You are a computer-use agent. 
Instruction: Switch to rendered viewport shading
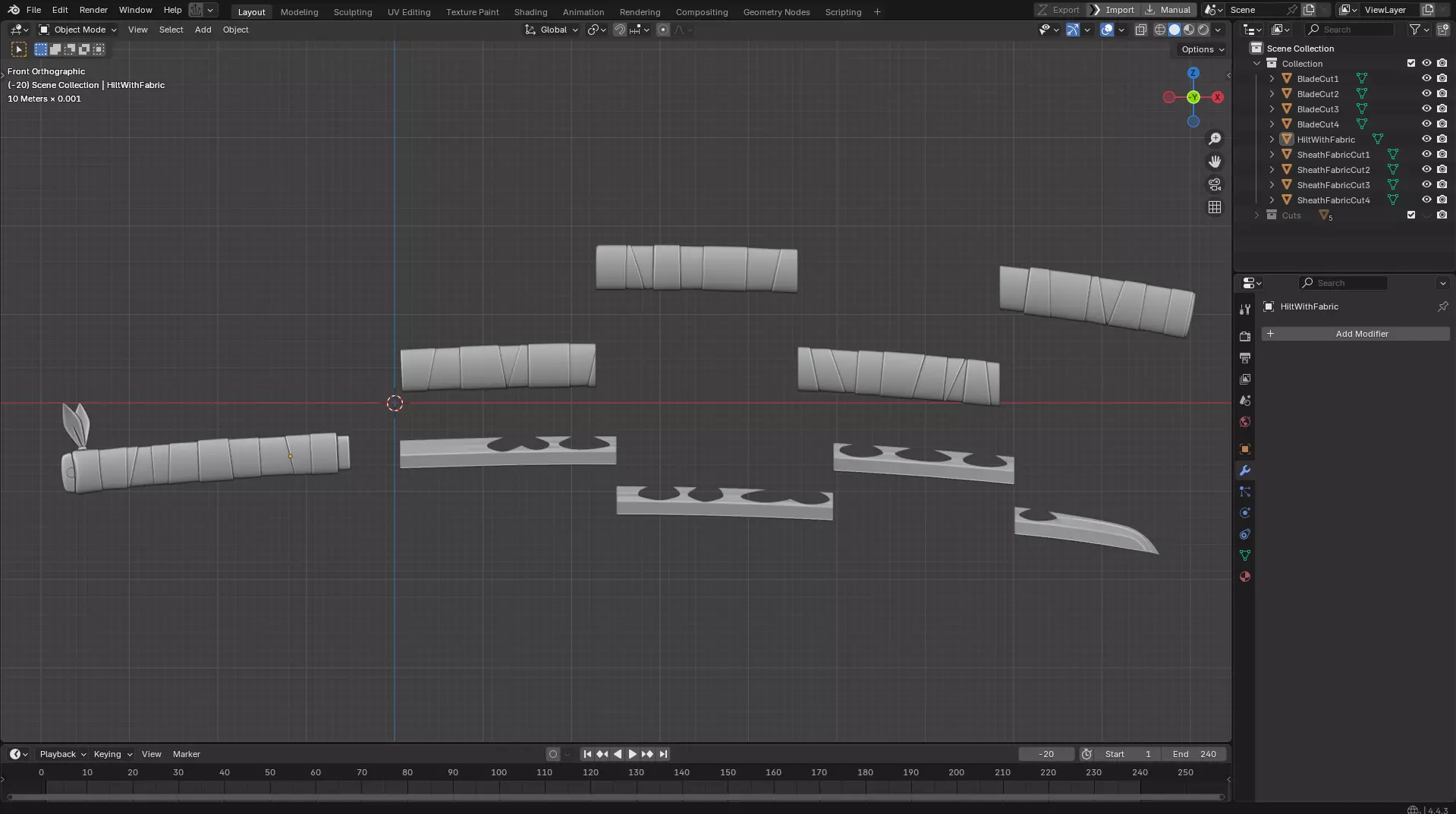[x=1203, y=30]
